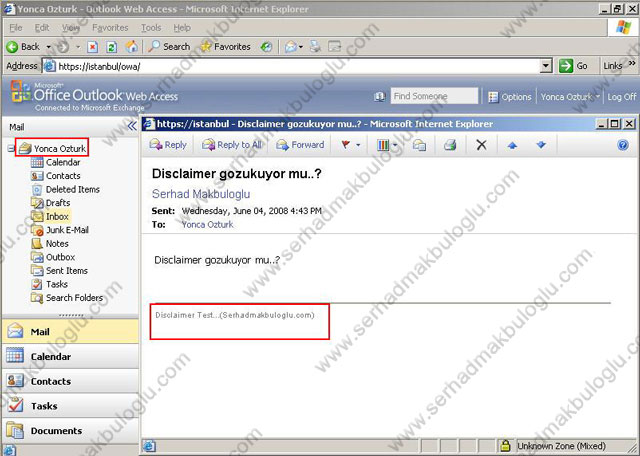Open the flag options dropdown arrow
Screen dimensions: 640x456
[x=358, y=145]
